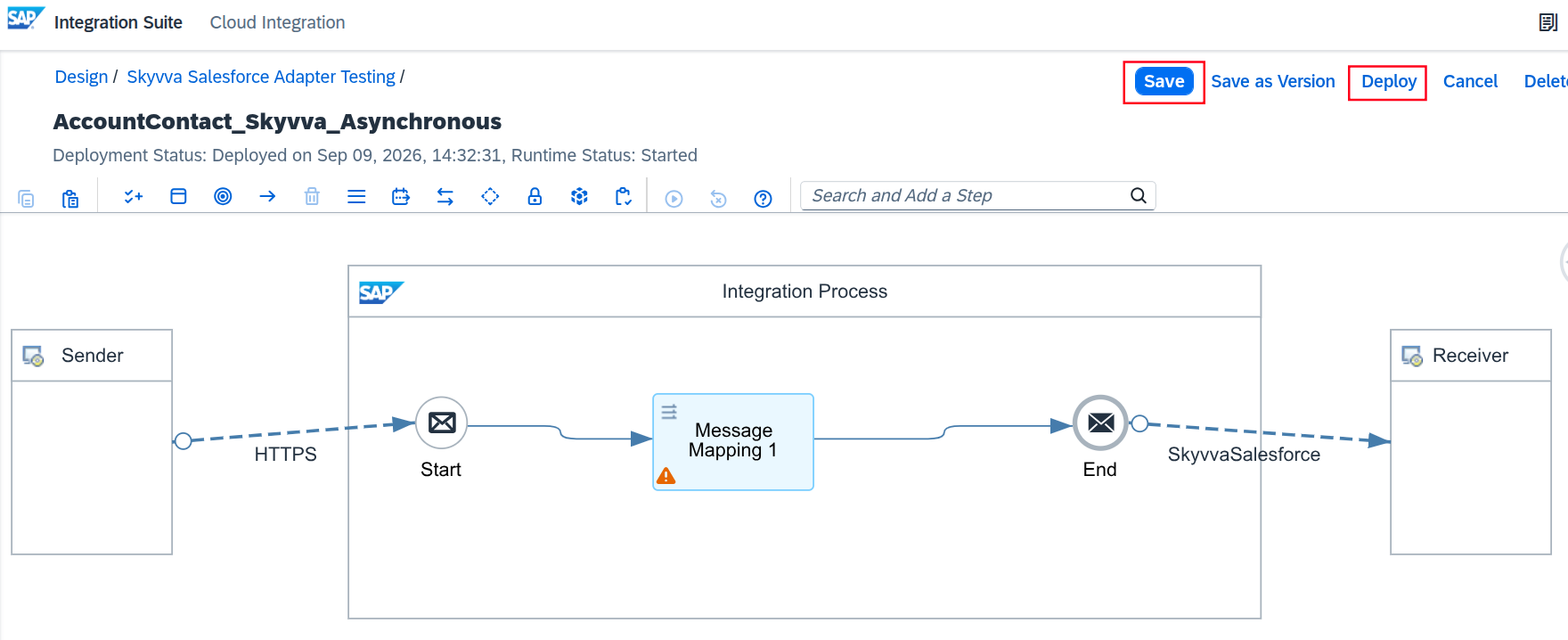This screenshot has height=640, width=1568.
Task: Select the Start message event
Action: tap(442, 423)
